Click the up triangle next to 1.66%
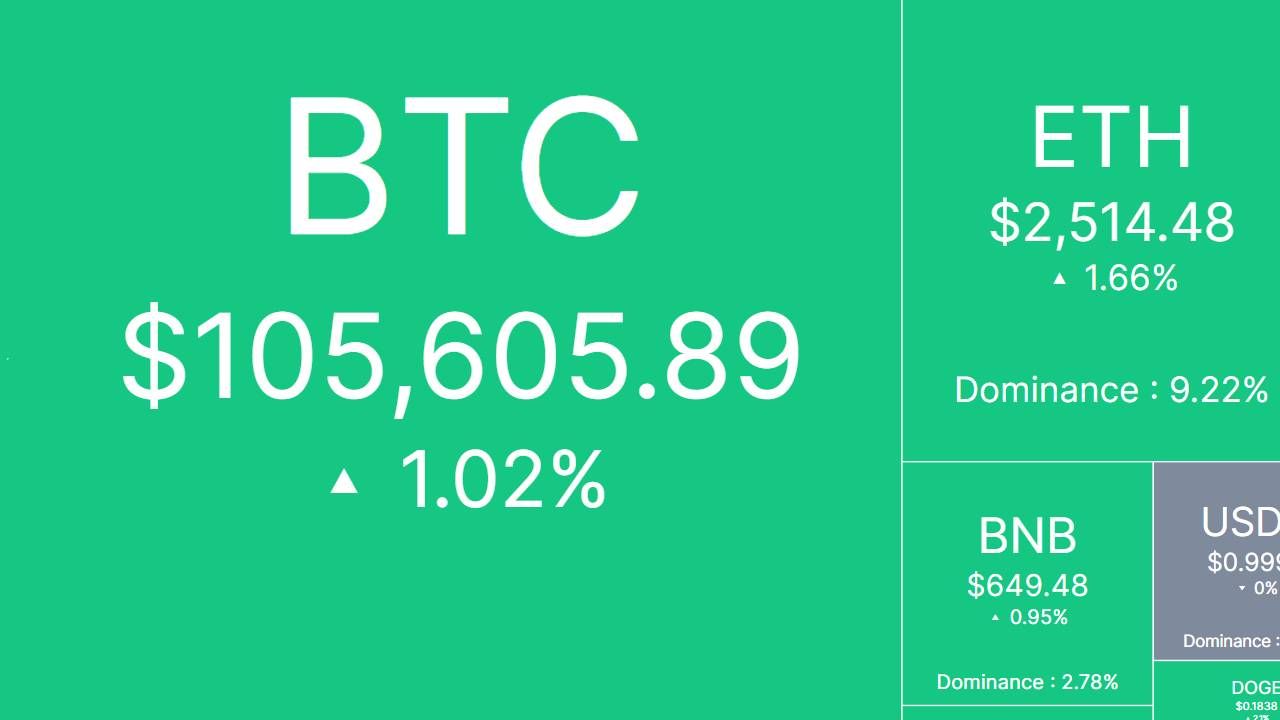Screen dimensions: 1280x720 point(1060,279)
